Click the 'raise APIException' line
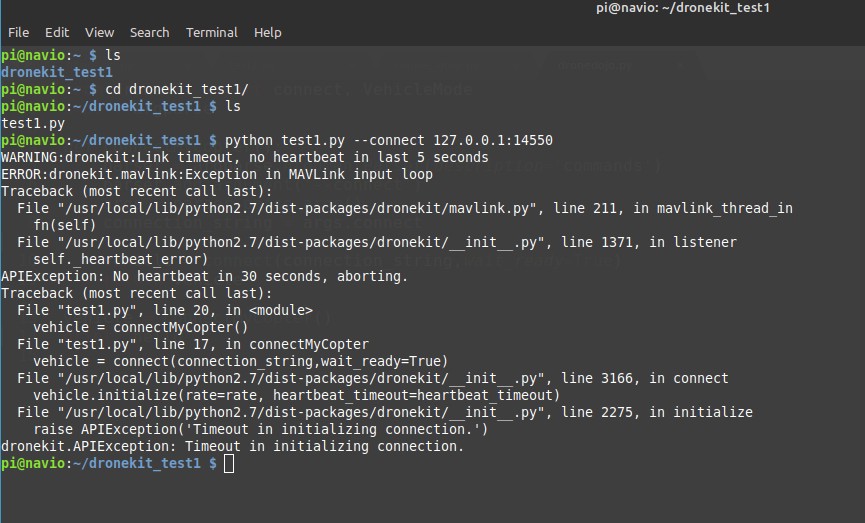 pyautogui.click(x=261, y=429)
